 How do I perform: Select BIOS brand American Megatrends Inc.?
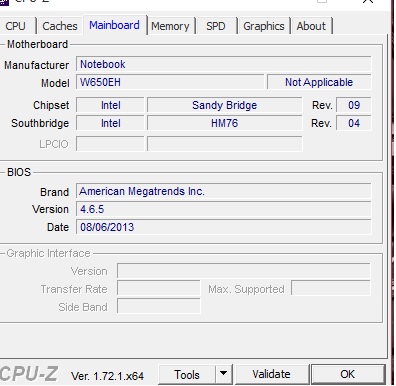click(x=223, y=191)
